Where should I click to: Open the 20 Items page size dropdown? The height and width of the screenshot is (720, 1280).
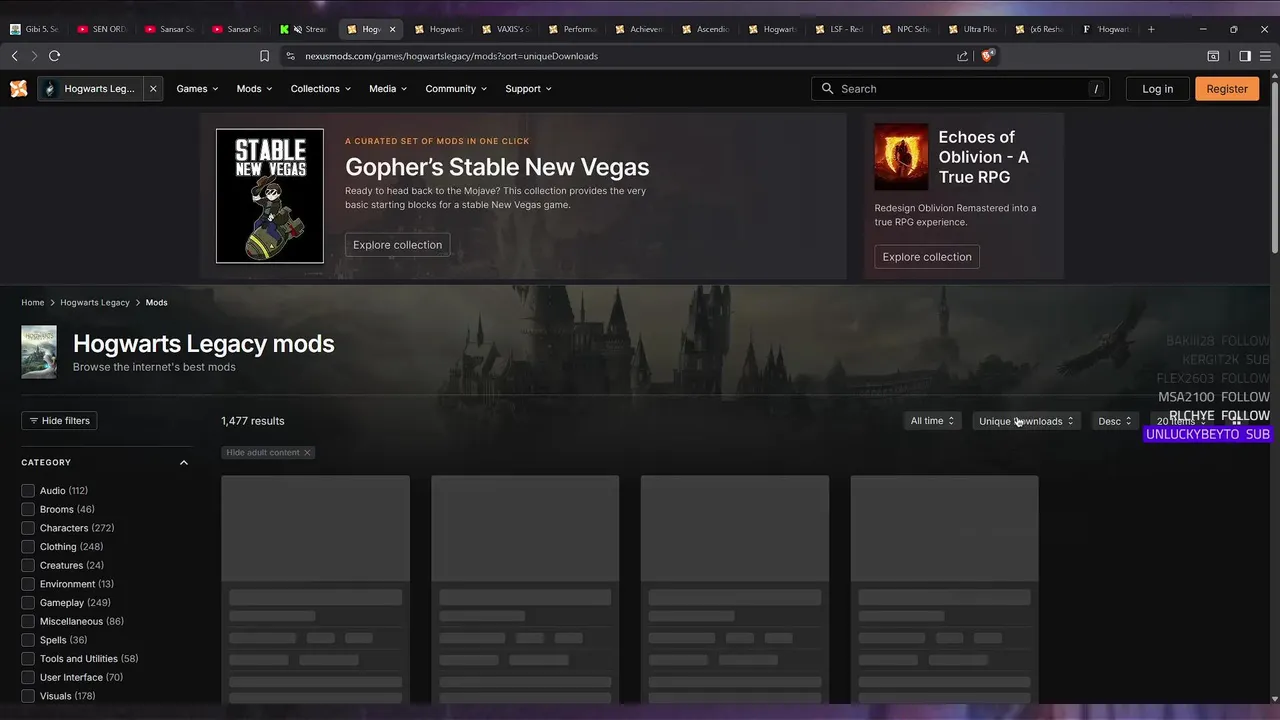click(x=1182, y=421)
